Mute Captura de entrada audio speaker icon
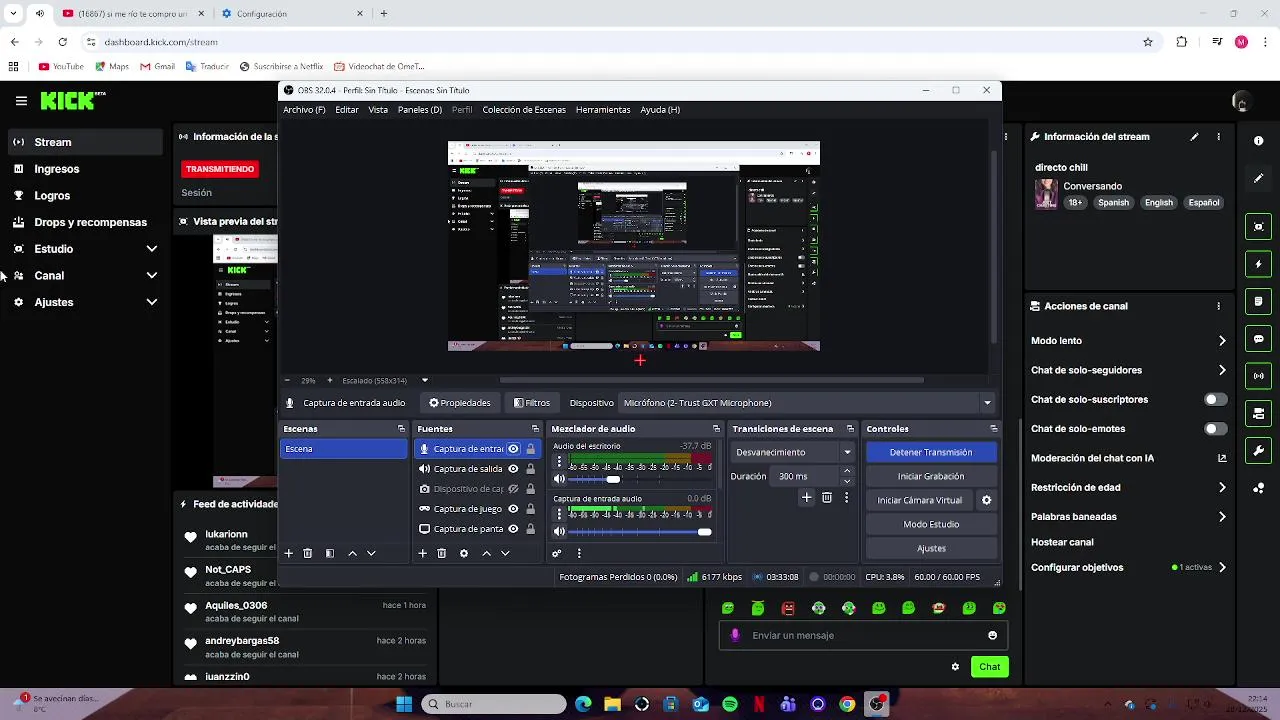Screen dimensions: 1280x720 tap(559, 532)
